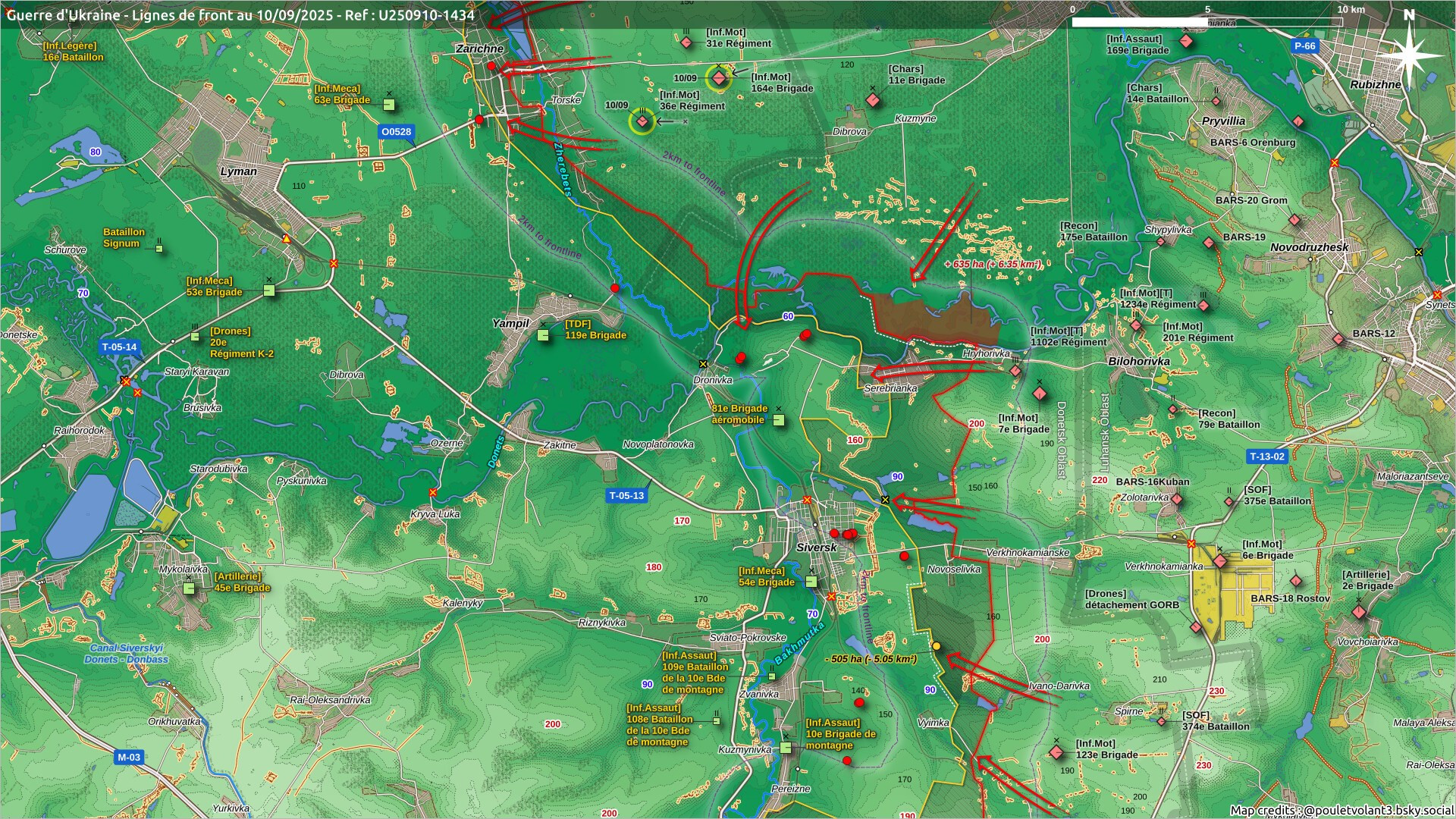Click the Zarichne town label
Screen dimensions: 1456x819
click(479, 49)
